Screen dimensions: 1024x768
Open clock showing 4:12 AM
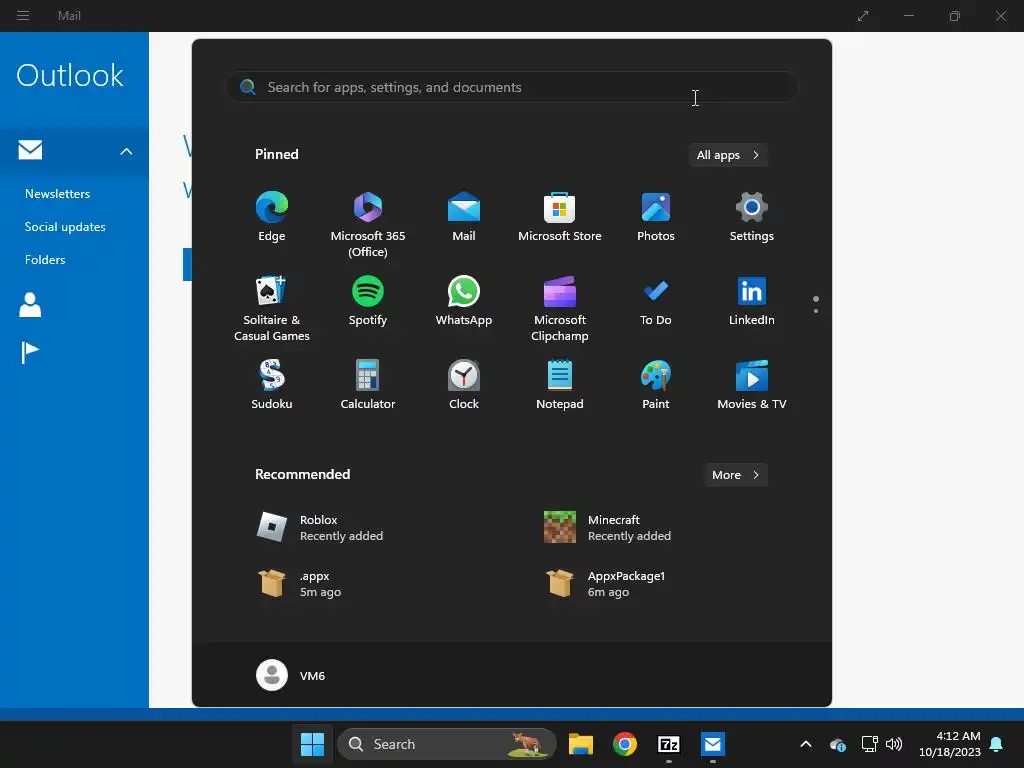(x=950, y=744)
